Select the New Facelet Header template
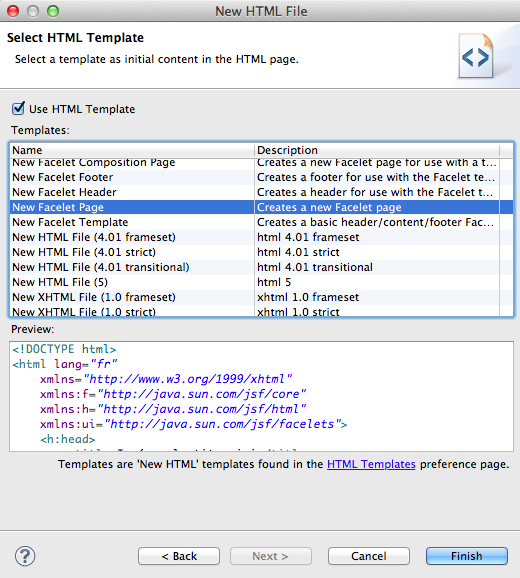Screen dimensions: 520x578 pyautogui.click(x=261, y=192)
